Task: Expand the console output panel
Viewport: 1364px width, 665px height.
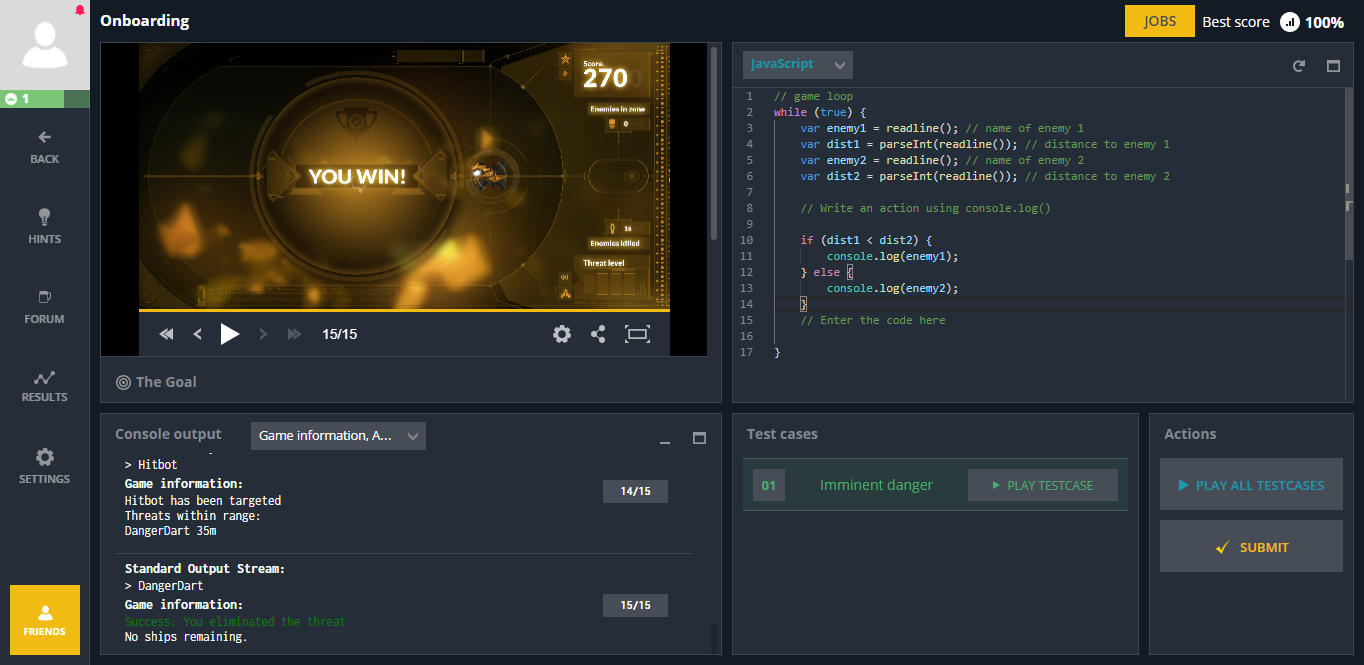Action: point(699,438)
